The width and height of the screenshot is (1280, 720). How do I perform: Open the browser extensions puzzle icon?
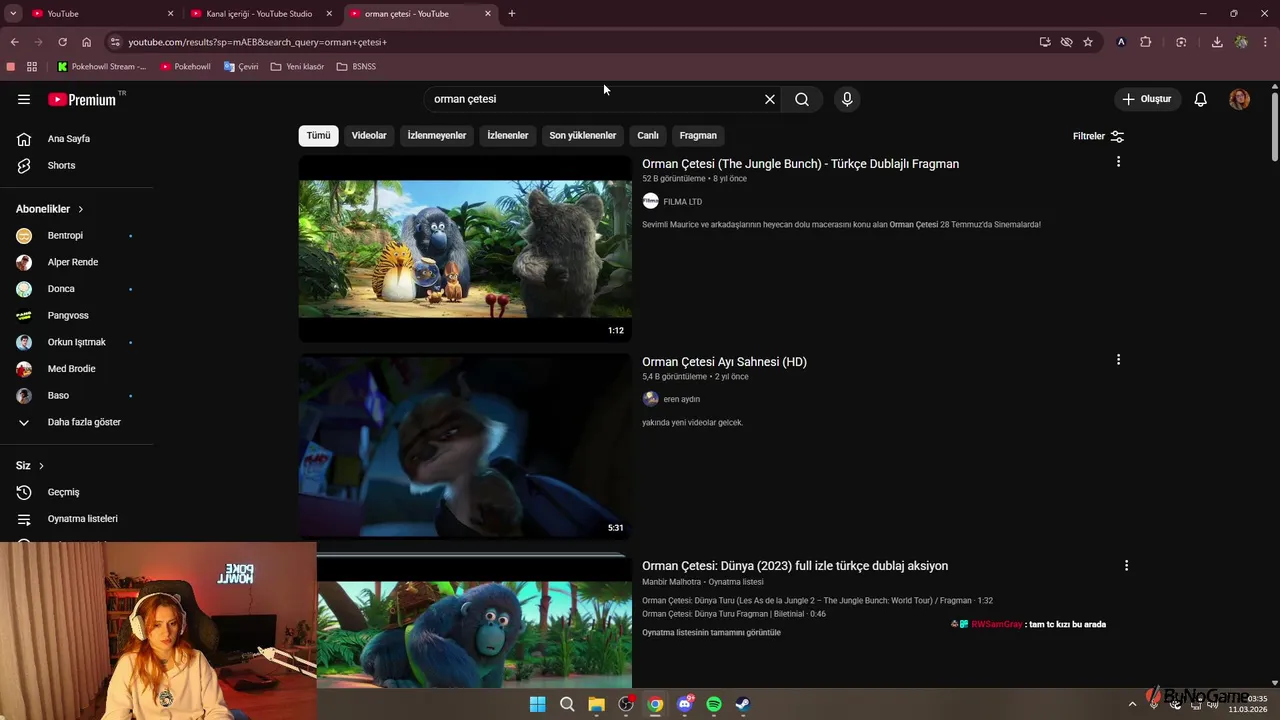click(1146, 42)
